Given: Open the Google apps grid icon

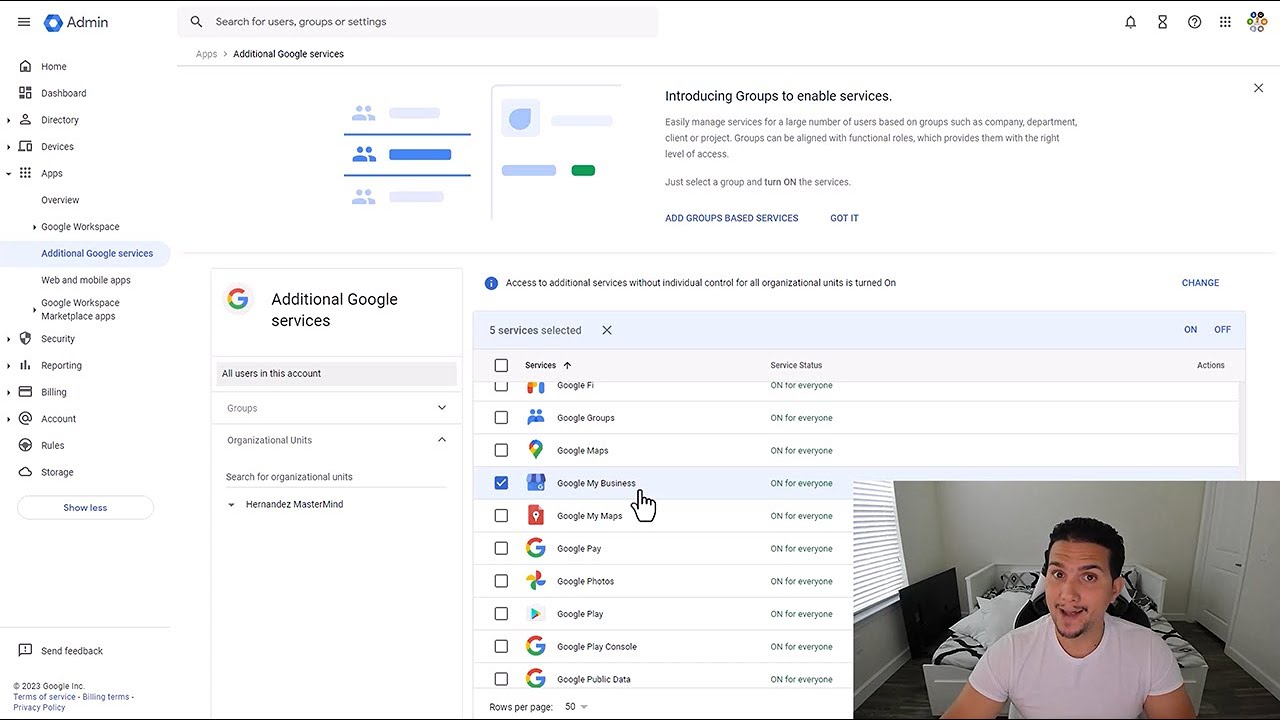Looking at the screenshot, I should pyautogui.click(x=1225, y=21).
